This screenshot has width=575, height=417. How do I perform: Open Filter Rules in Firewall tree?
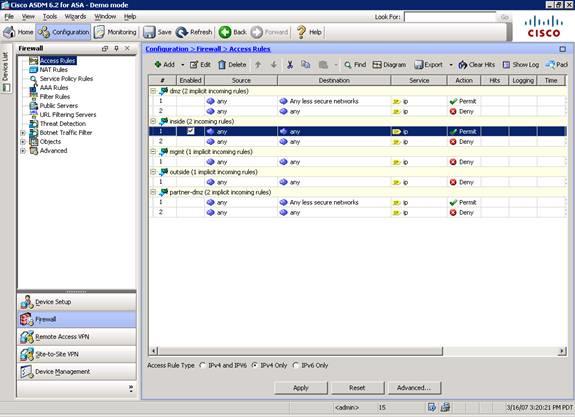click(x=55, y=96)
